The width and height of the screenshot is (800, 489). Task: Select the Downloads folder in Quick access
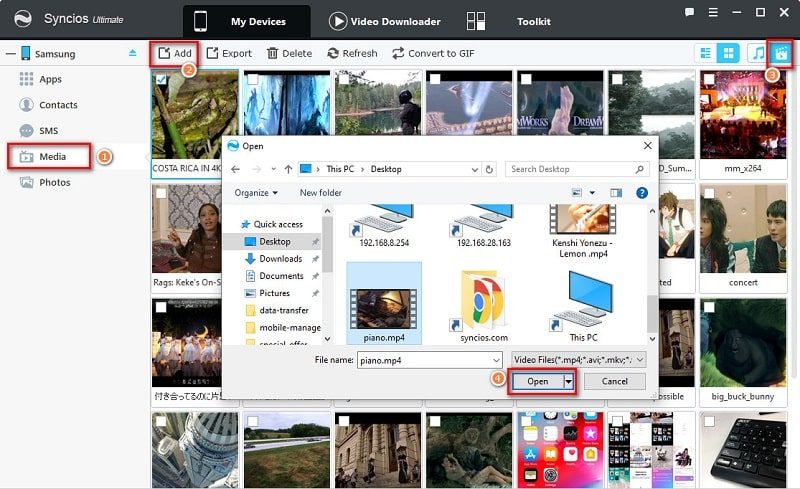click(280, 259)
